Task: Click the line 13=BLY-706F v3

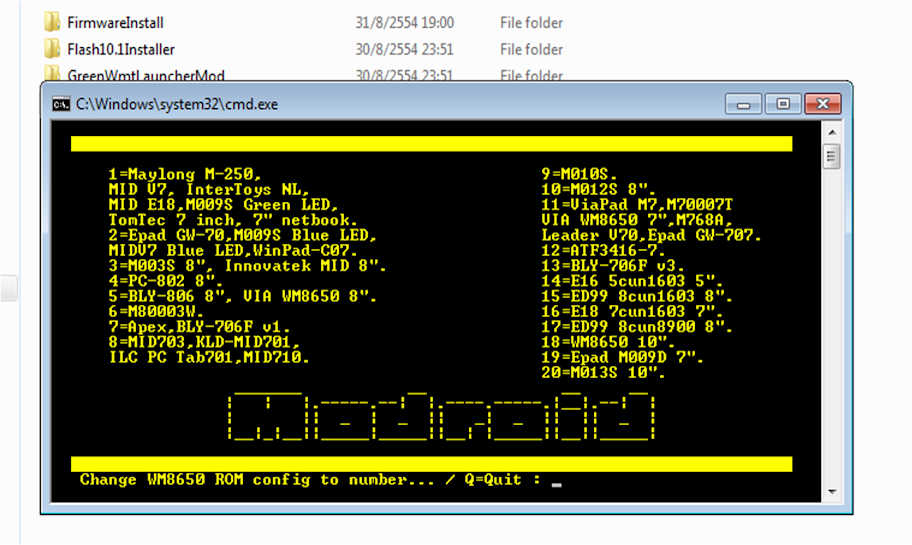Action: tap(613, 266)
